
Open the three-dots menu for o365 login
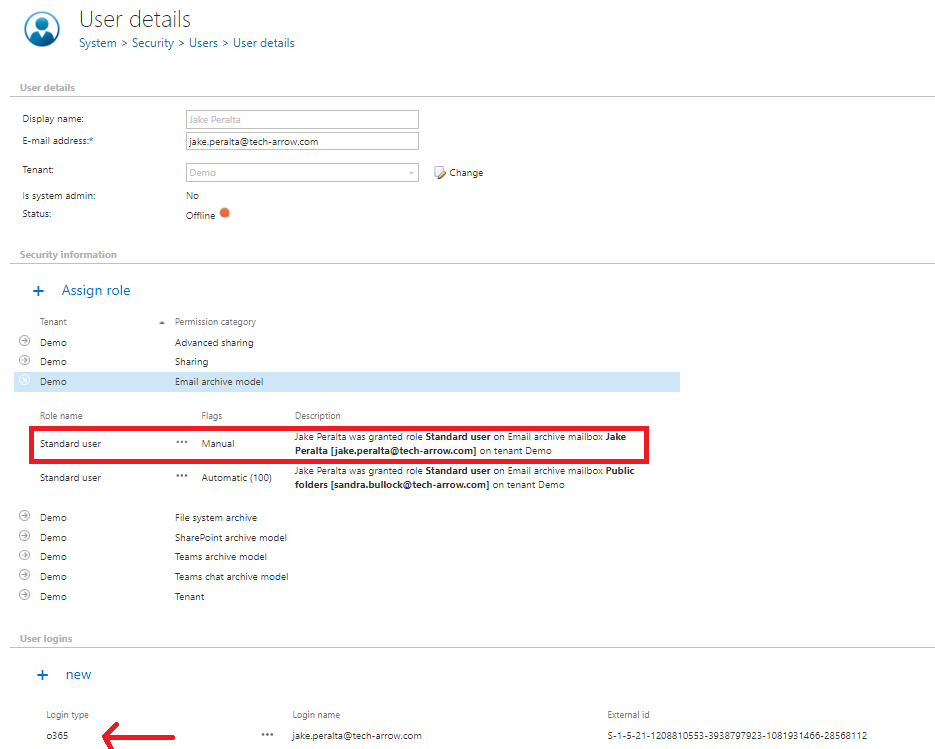pyautogui.click(x=267, y=735)
